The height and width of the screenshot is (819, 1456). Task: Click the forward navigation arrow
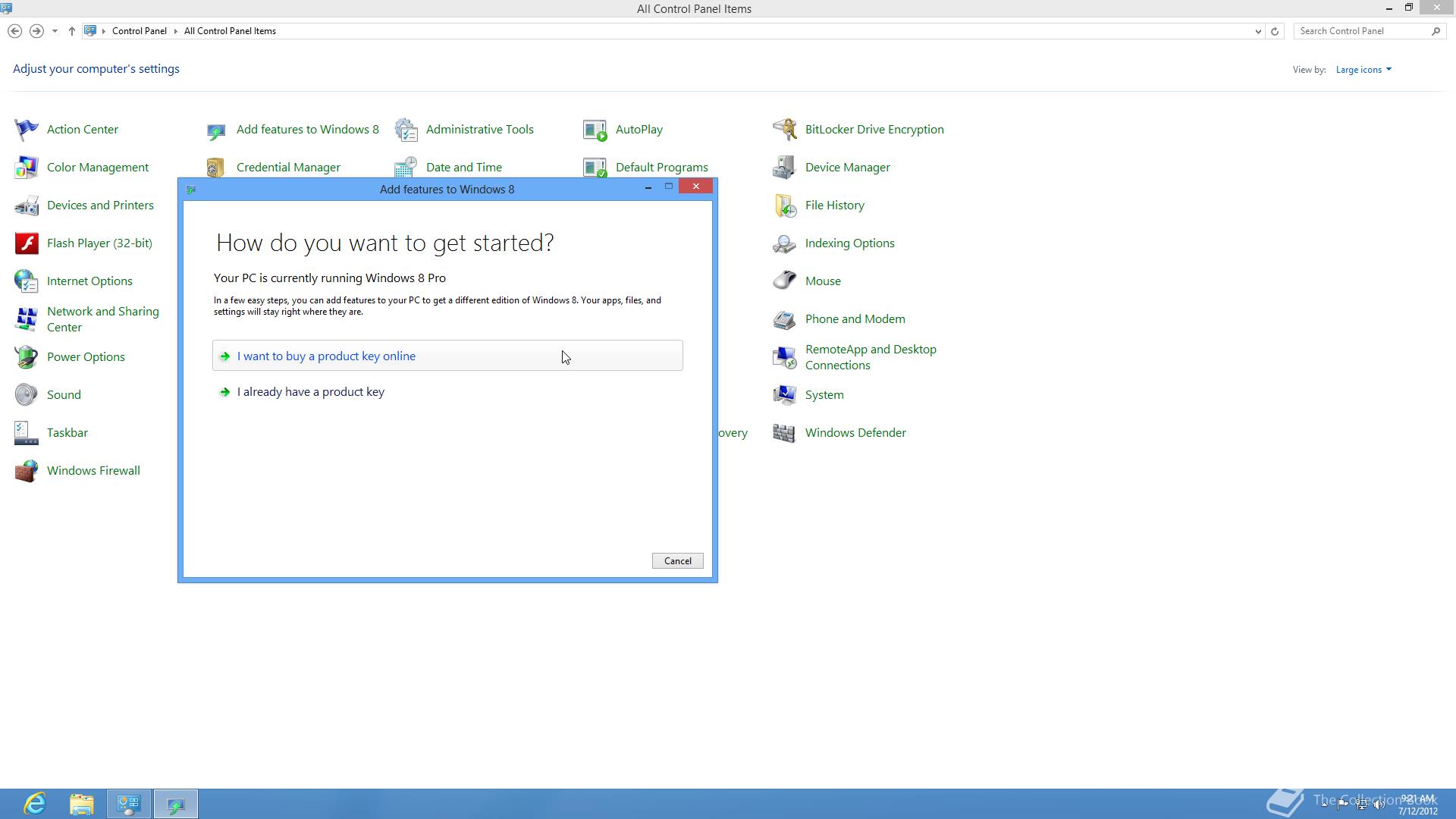point(36,31)
